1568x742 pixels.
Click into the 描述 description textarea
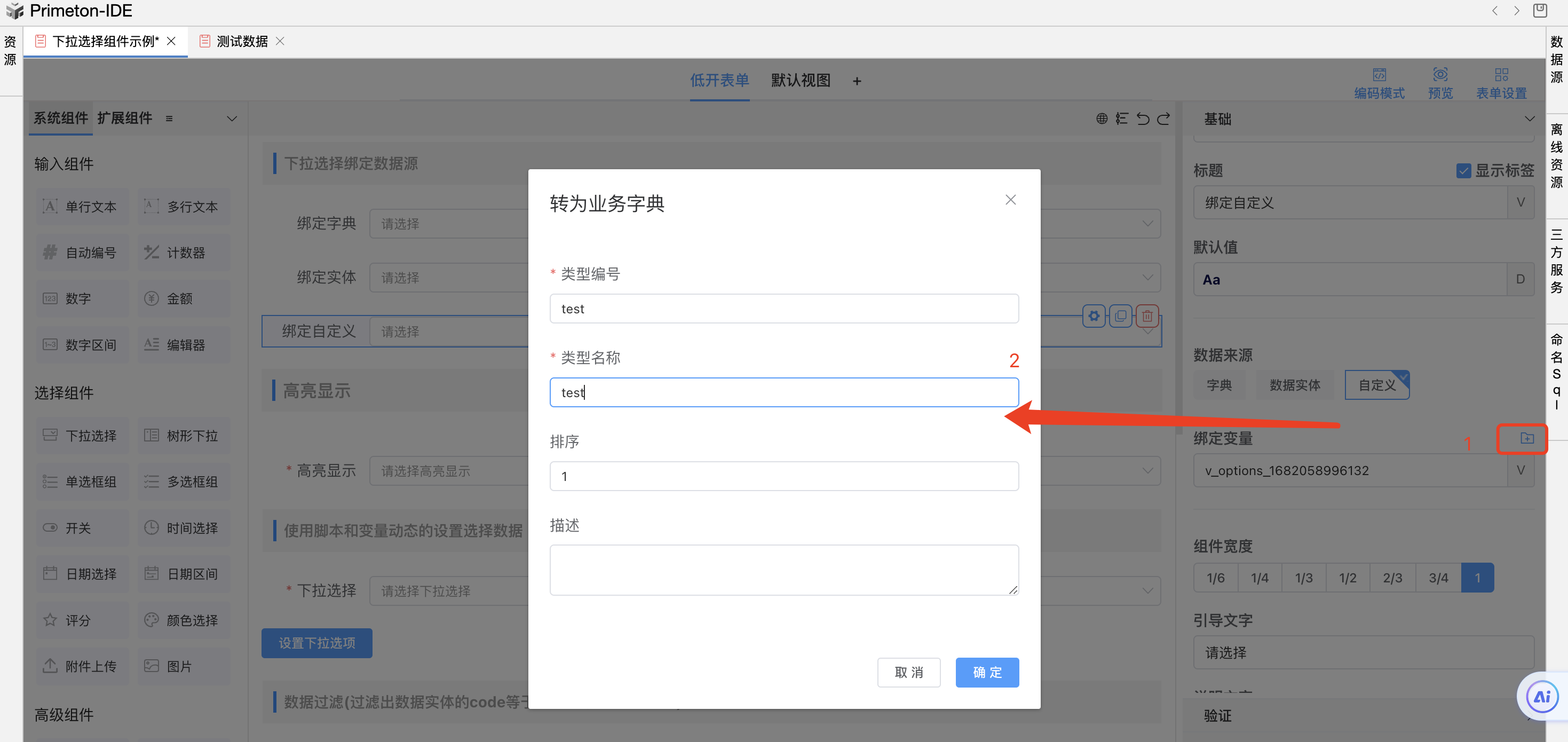pos(783,569)
